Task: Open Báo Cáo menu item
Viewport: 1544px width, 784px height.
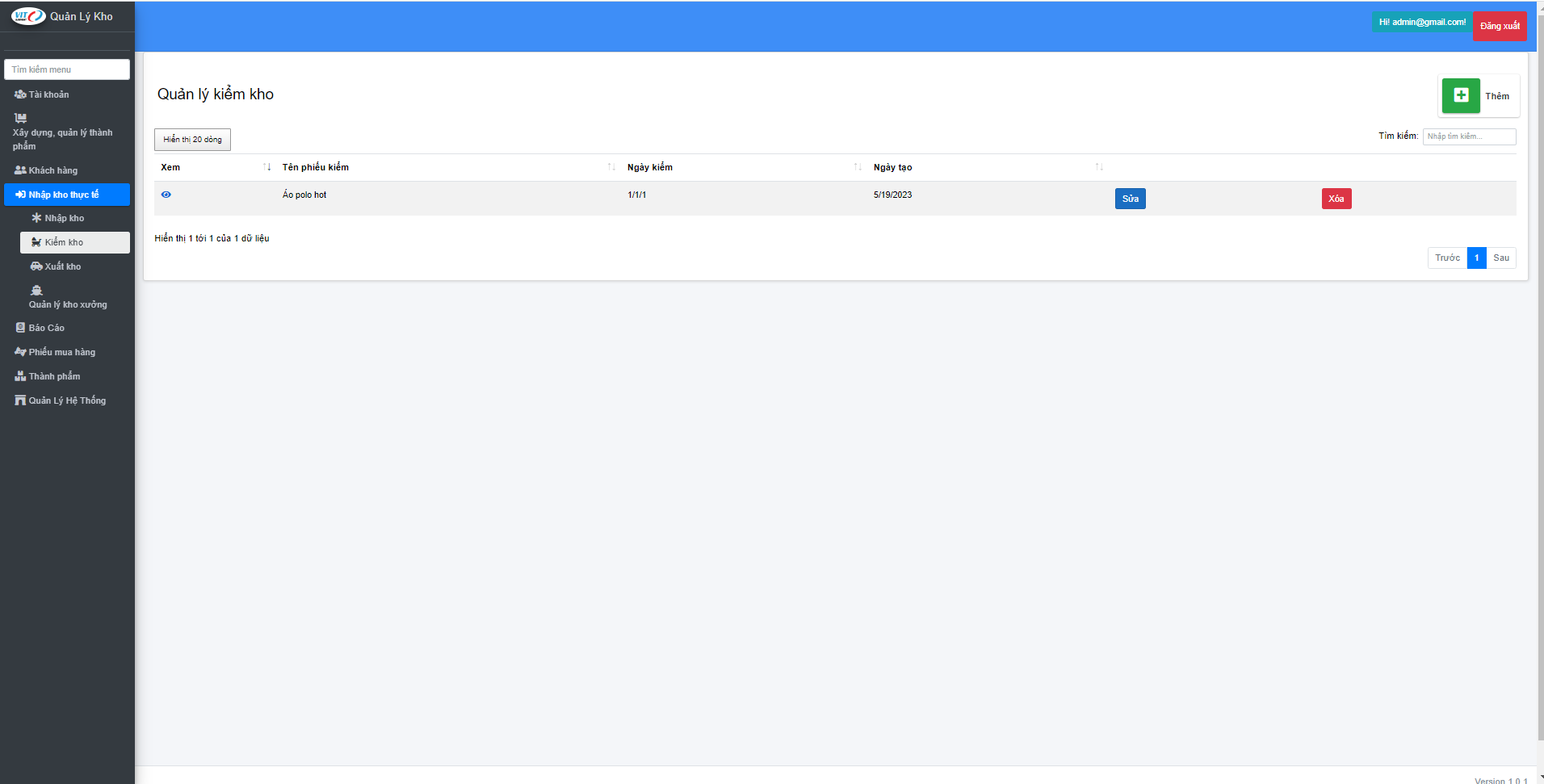Action: pos(67,328)
